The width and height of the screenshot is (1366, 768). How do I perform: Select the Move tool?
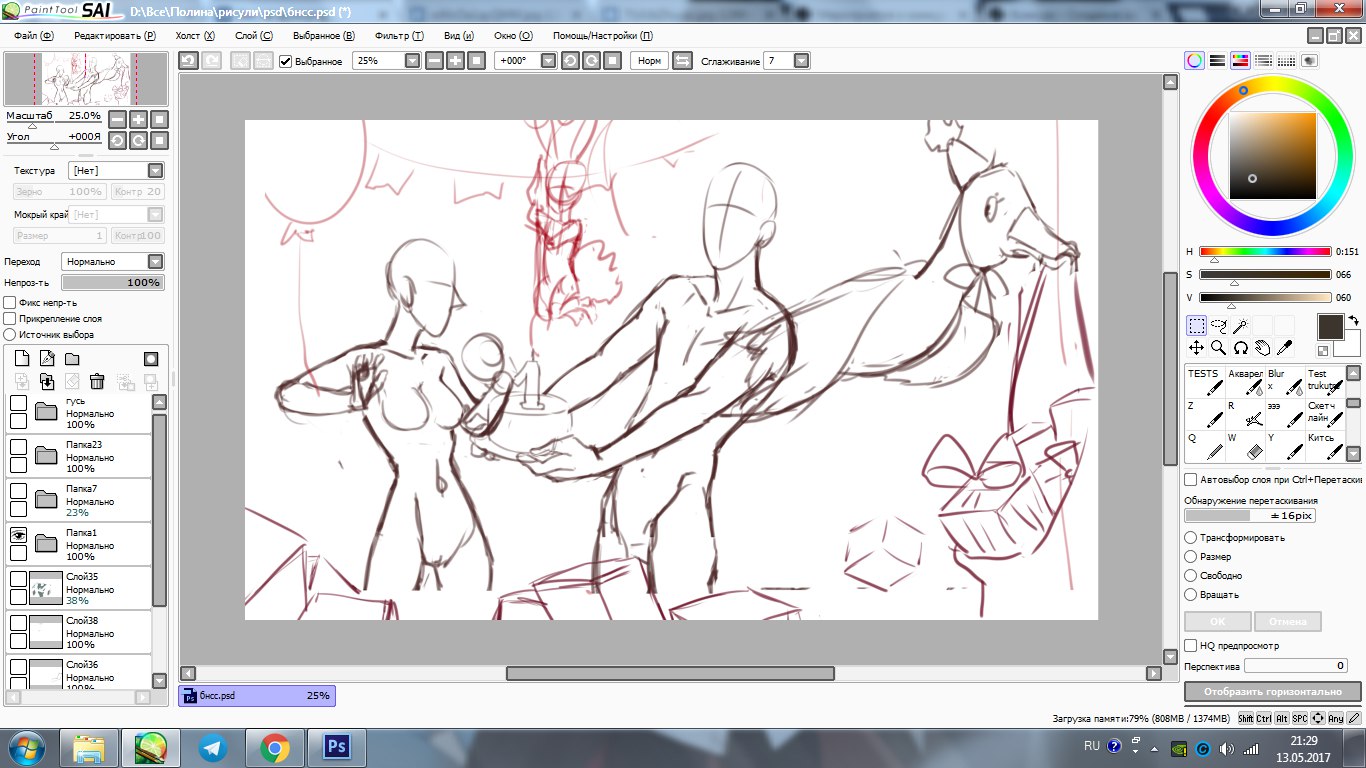1196,348
